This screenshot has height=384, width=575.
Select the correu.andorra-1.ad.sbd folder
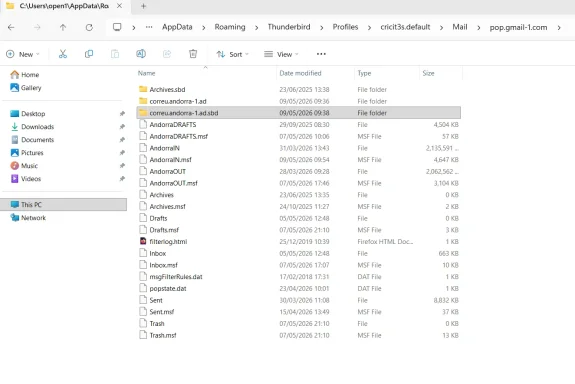[x=299, y=113]
